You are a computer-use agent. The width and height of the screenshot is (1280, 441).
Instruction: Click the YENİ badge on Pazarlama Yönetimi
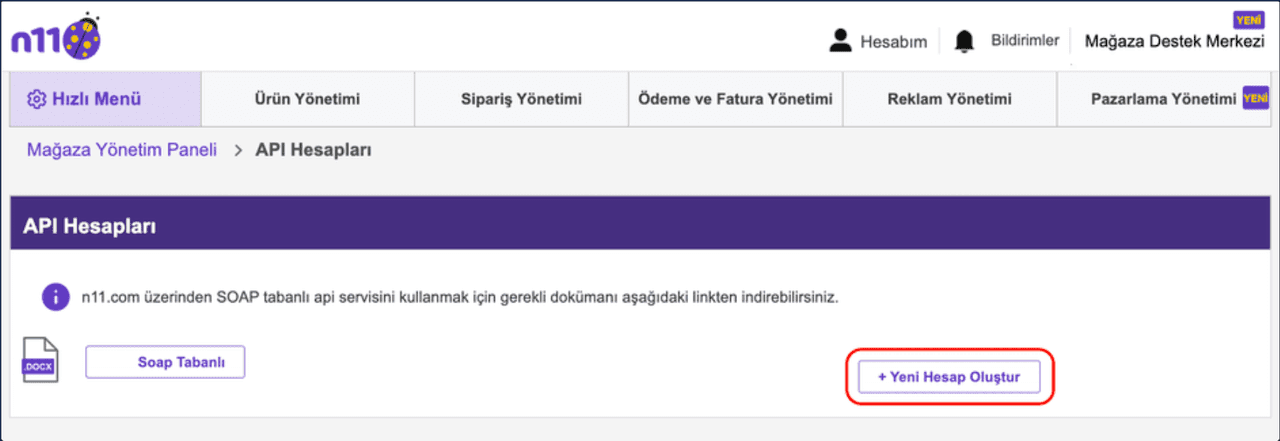(x=1255, y=98)
